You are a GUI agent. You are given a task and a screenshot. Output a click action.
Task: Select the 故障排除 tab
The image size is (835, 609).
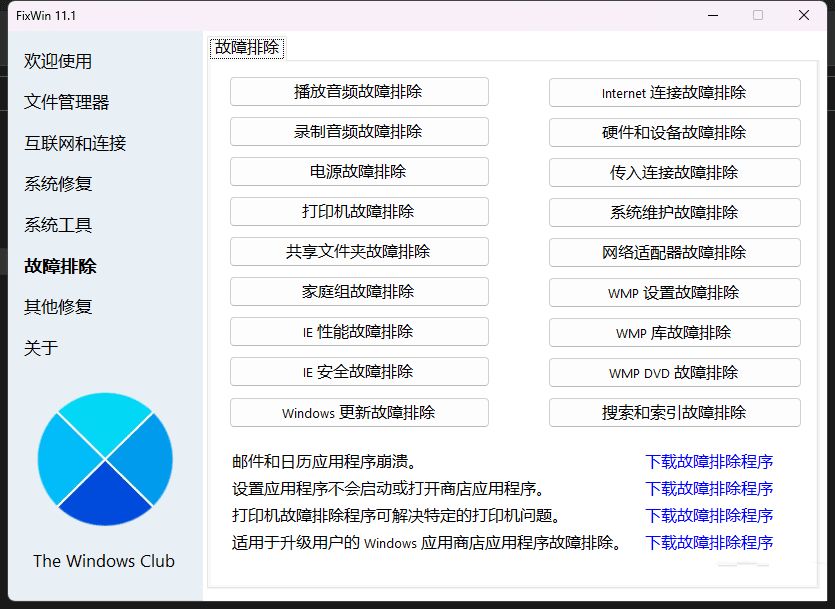point(246,47)
